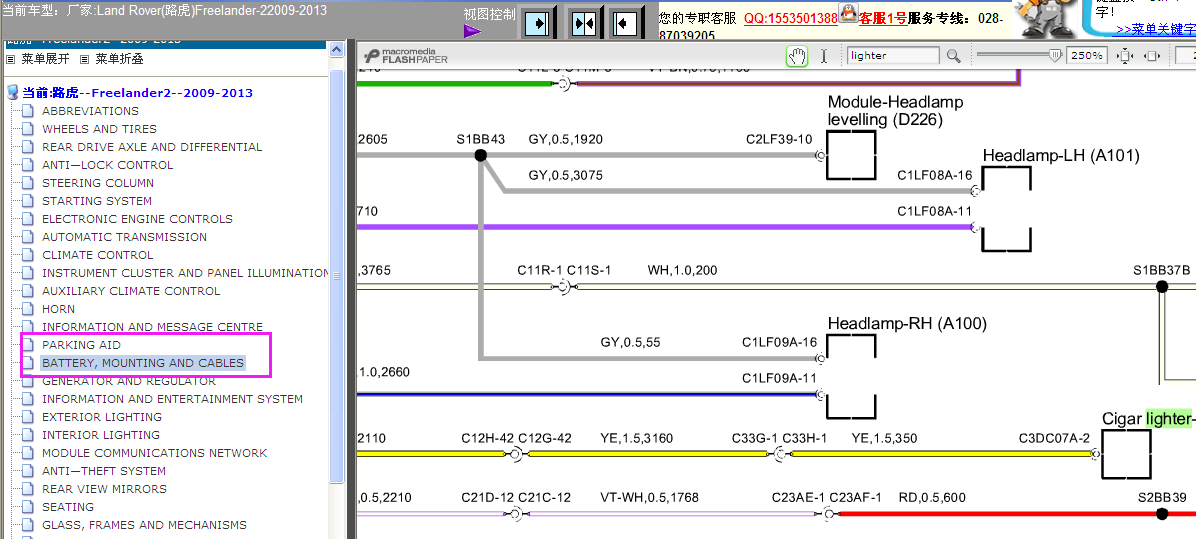
Task: Click the FlashPaper logo
Action: (406, 56)
